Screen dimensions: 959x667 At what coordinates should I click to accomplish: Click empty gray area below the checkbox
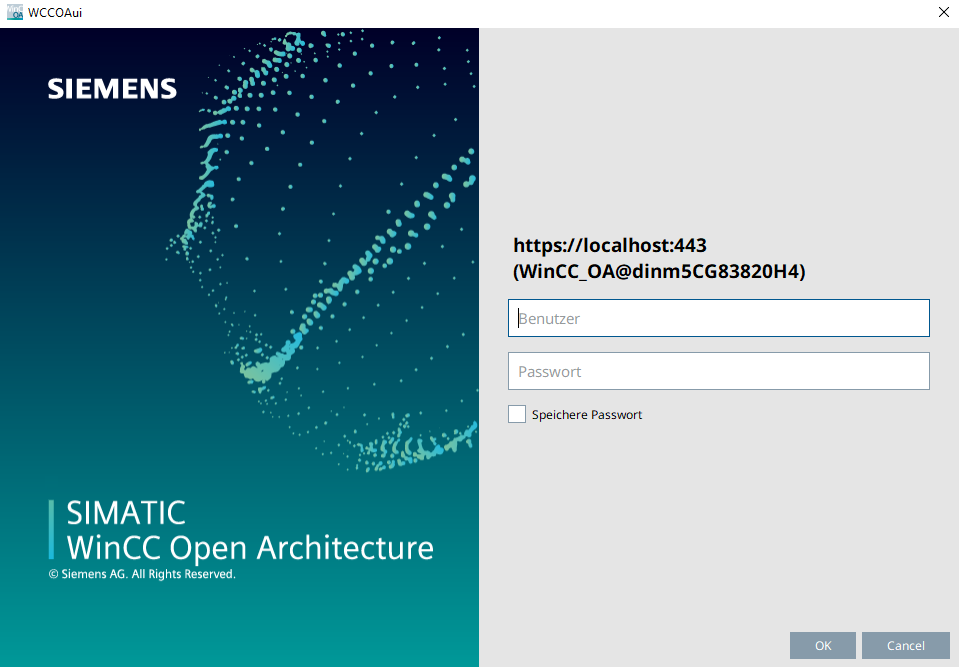point(718,520)
